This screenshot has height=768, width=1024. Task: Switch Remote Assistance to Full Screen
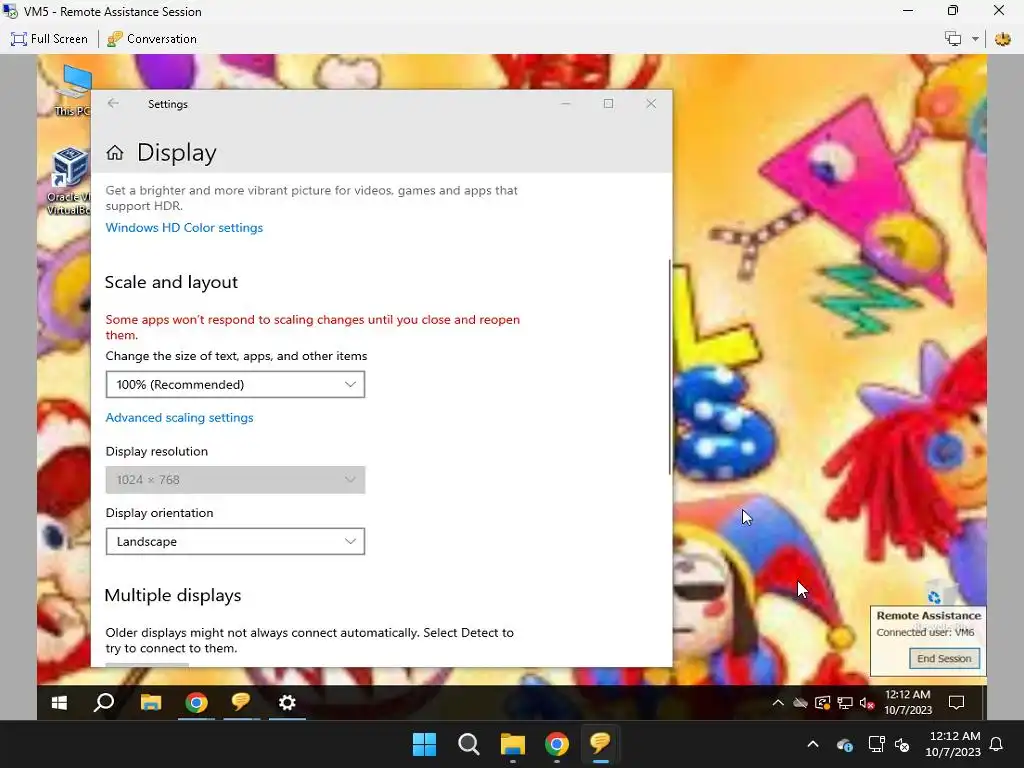(49, 39)
